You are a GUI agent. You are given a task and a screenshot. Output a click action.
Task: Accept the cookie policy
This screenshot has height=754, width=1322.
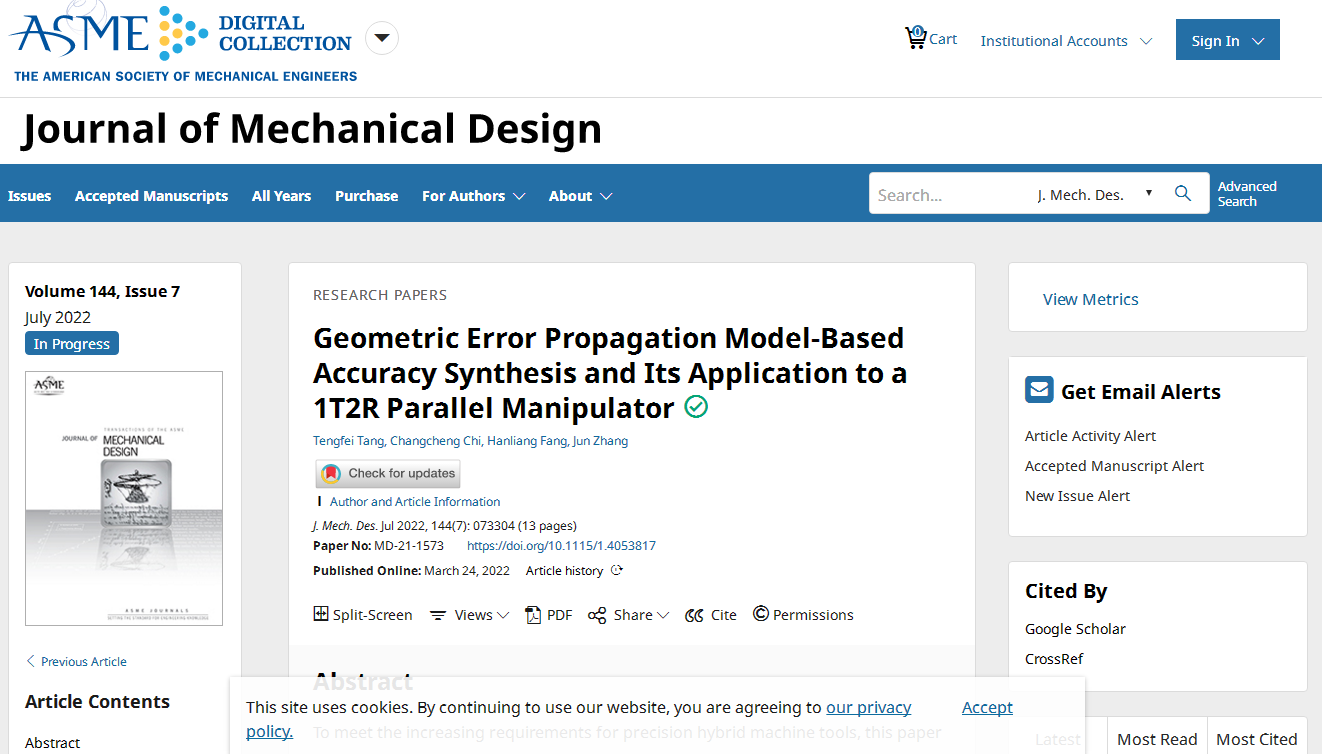pyautogui.click(x=987, y=707)
